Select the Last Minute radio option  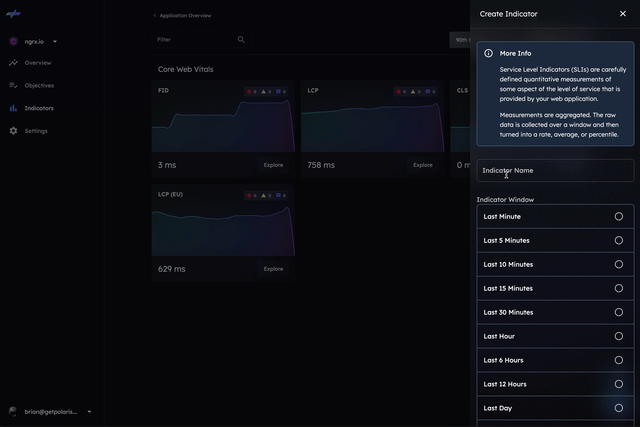point(618,216)
